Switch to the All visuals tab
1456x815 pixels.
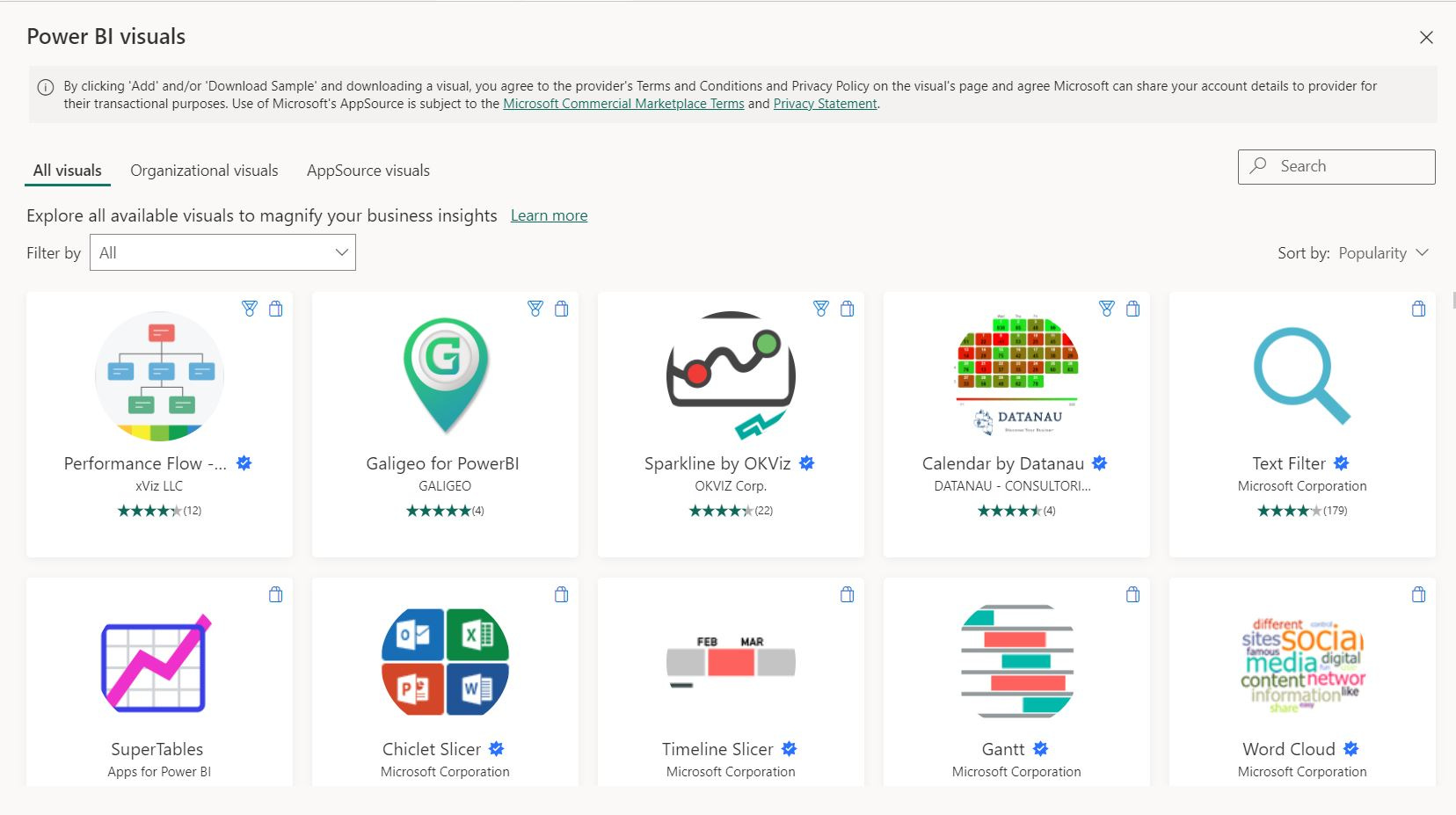68,171
